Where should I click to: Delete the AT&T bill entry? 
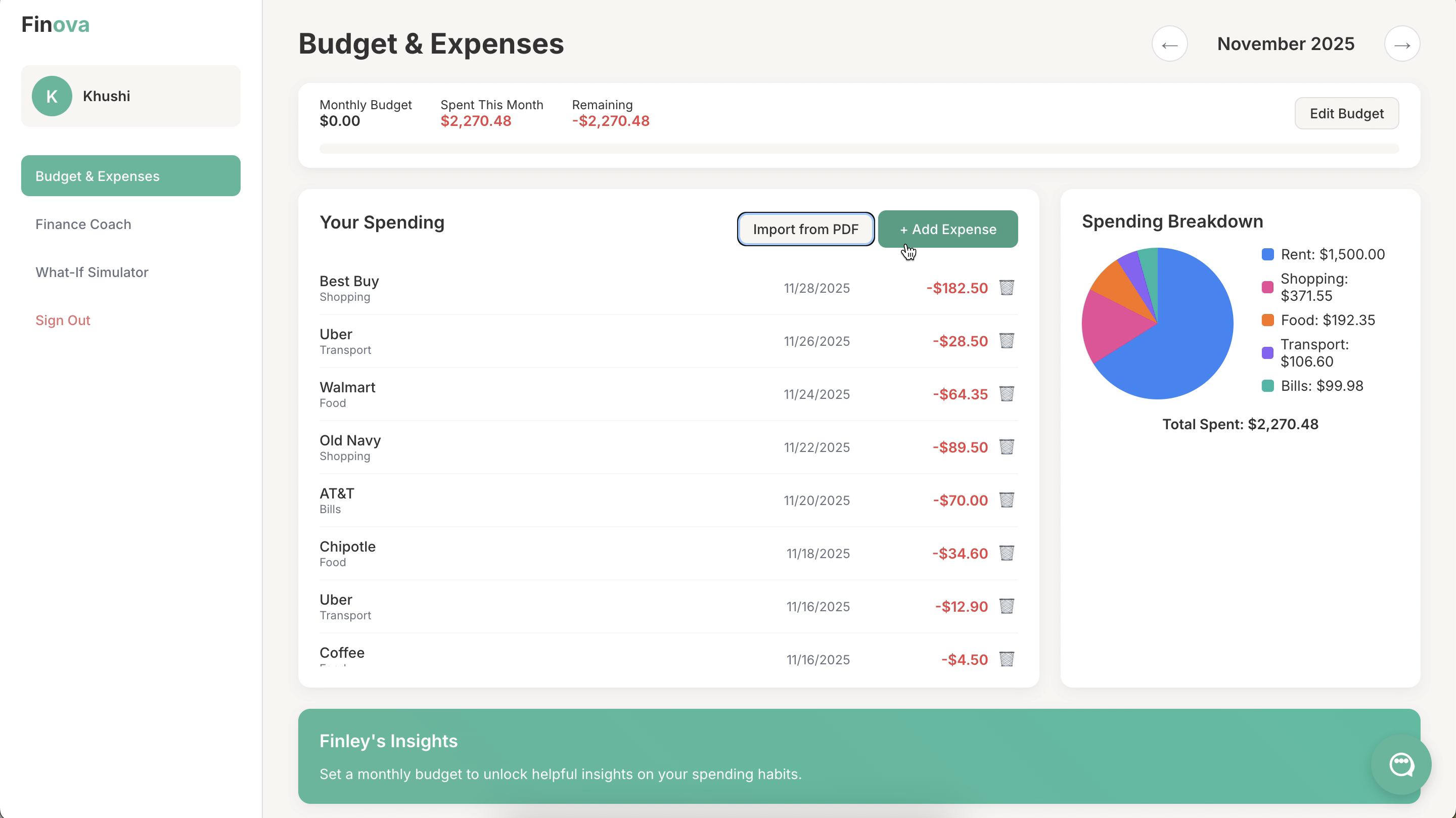[x=1006, y=501]
